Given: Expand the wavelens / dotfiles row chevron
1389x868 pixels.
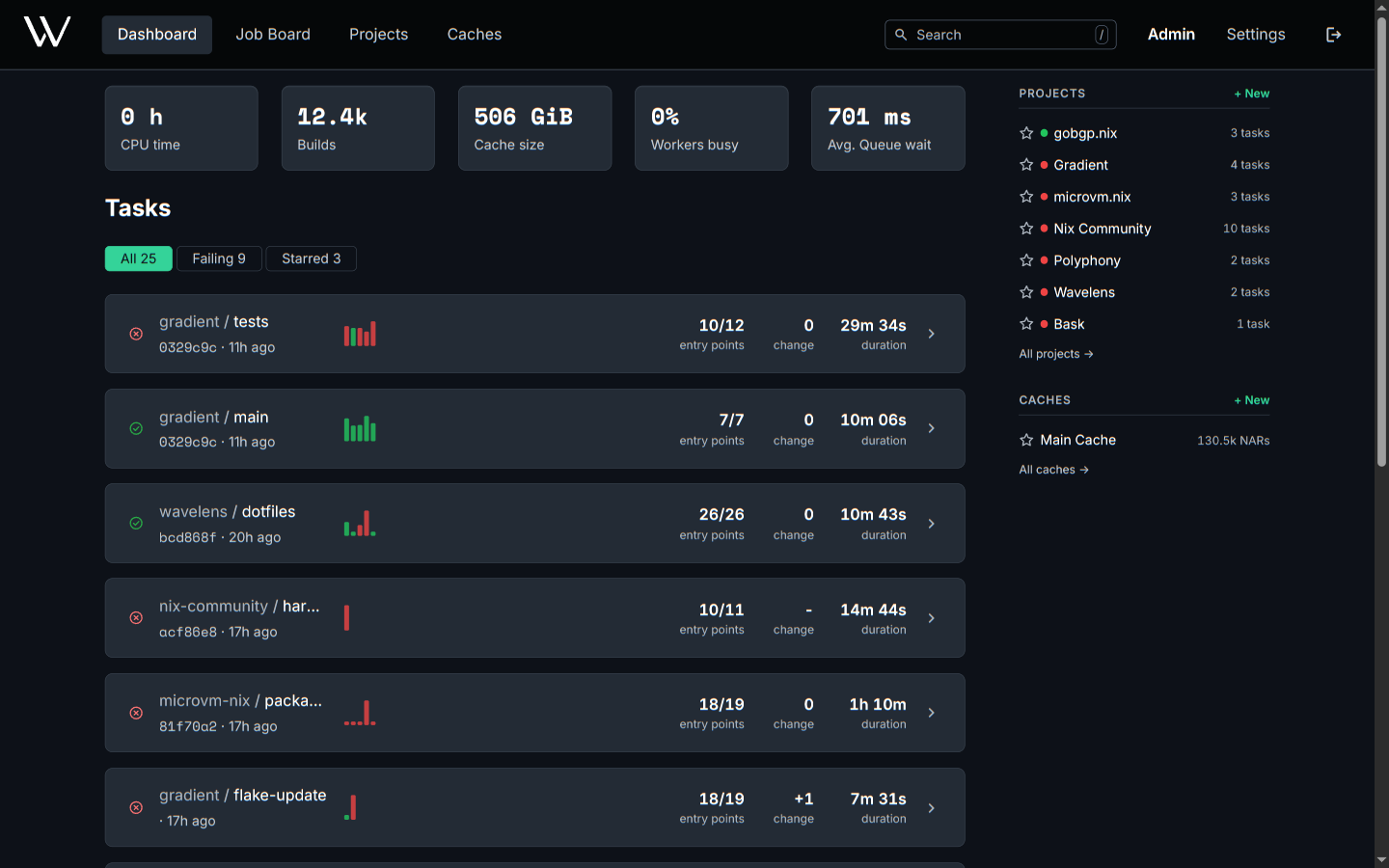Looking at the screenshot, I should tap(931, 523).
